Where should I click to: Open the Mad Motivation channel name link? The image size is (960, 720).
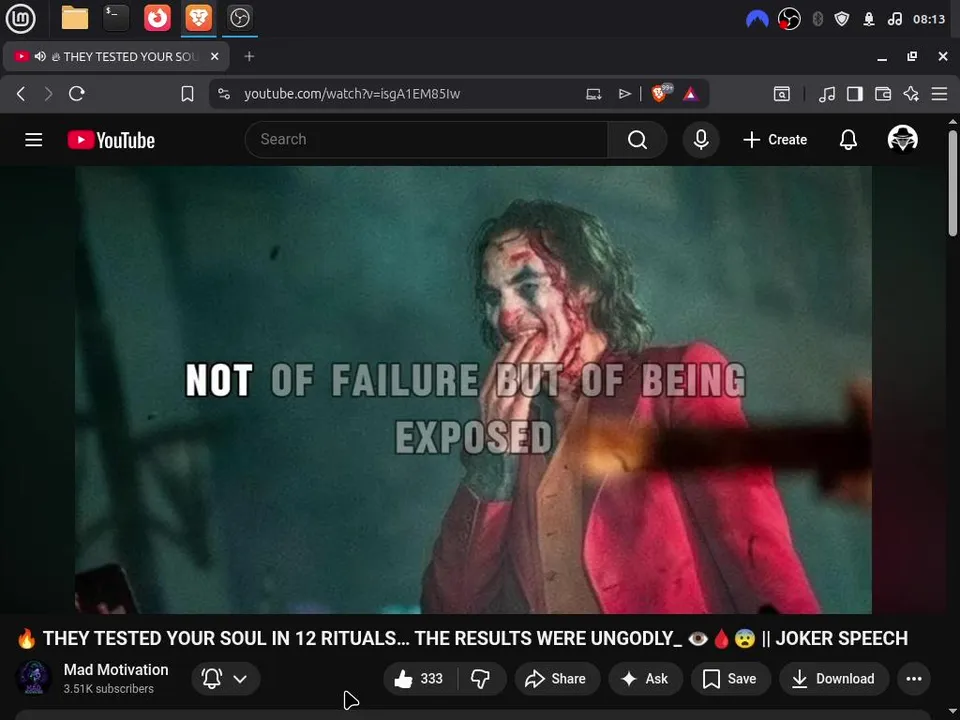(x=116, y=670)
